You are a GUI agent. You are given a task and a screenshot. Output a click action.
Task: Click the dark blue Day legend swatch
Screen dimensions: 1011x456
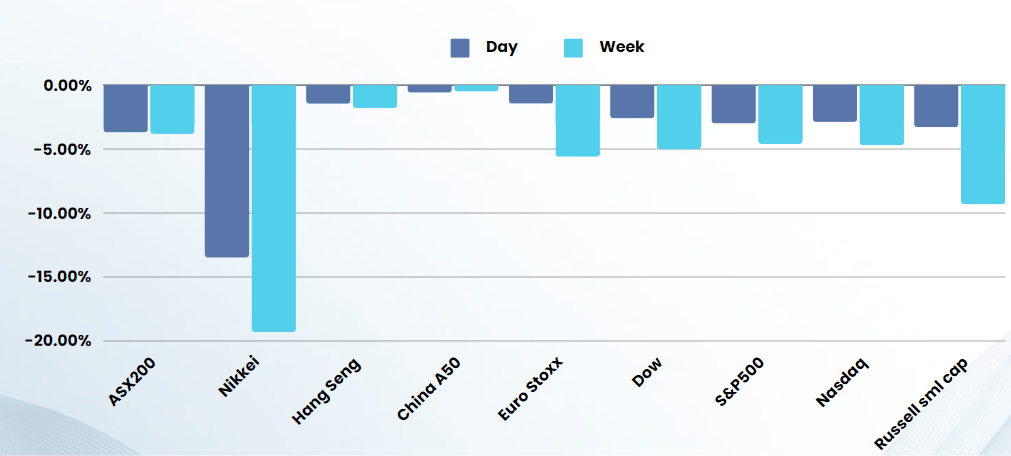click(460, 47)
